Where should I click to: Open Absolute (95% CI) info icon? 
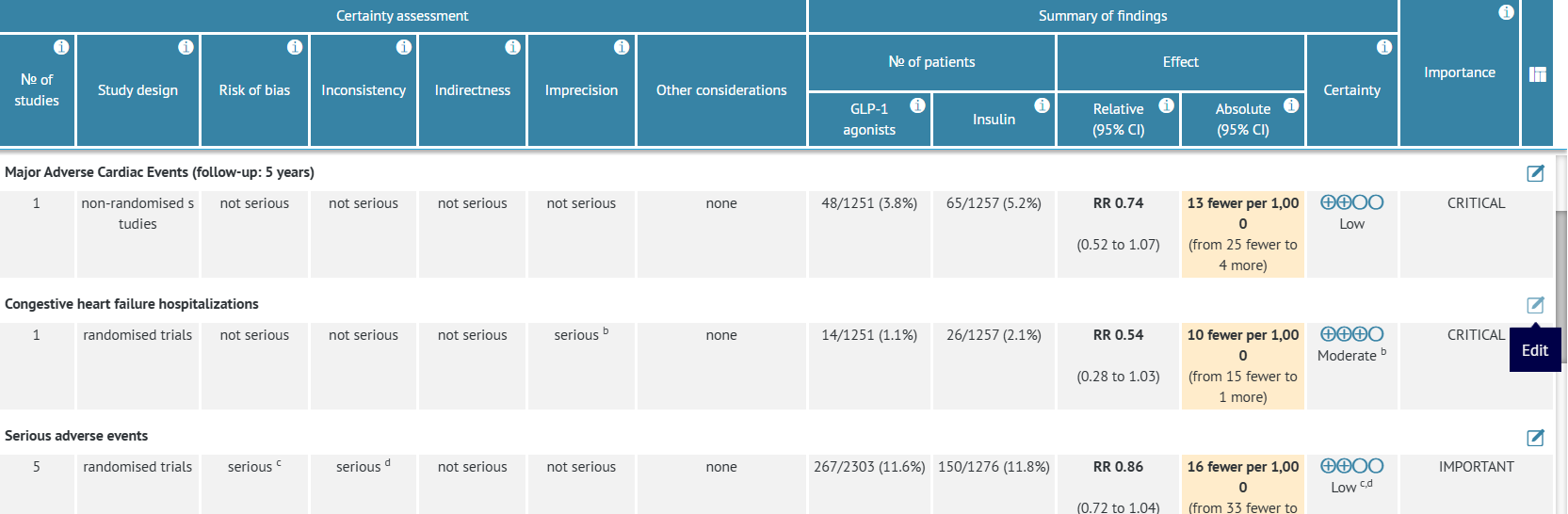pyautogui.click(x=1291, y=105)
